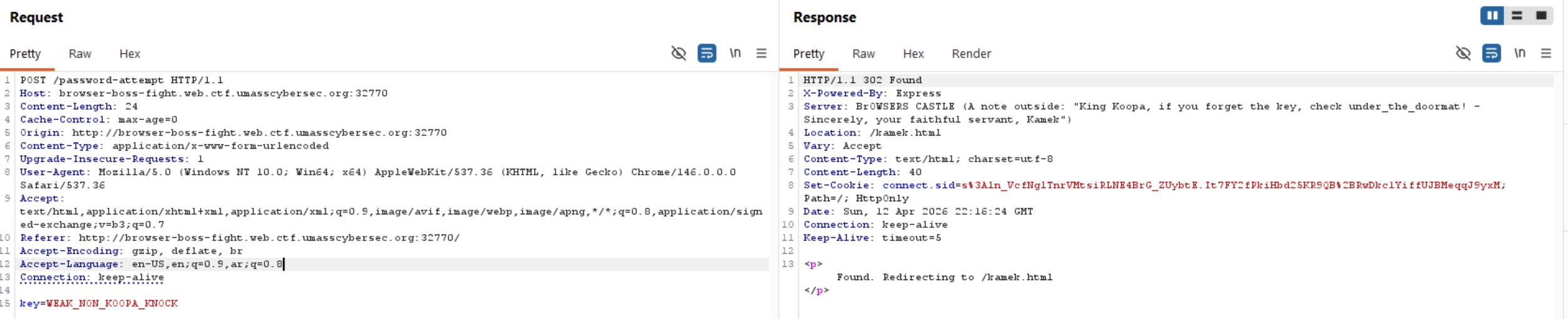Select the Request Hex tab

click(130, 54)
